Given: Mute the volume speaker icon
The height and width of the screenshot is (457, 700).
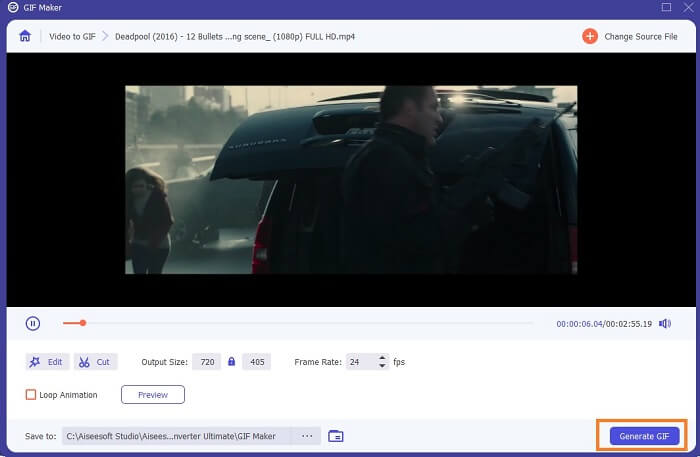Looking at the screenshot, I should click(665, 324).
